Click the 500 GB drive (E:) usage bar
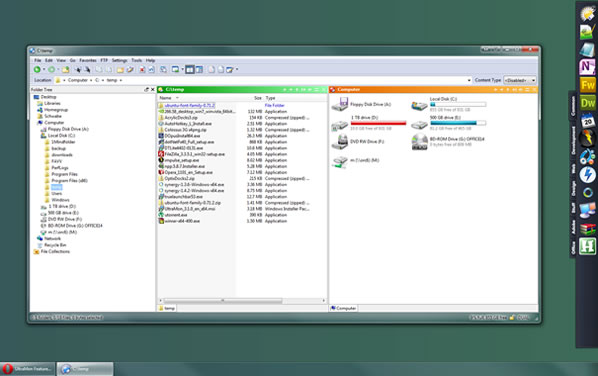Screen dimensions: 598x376 [458, 123]
